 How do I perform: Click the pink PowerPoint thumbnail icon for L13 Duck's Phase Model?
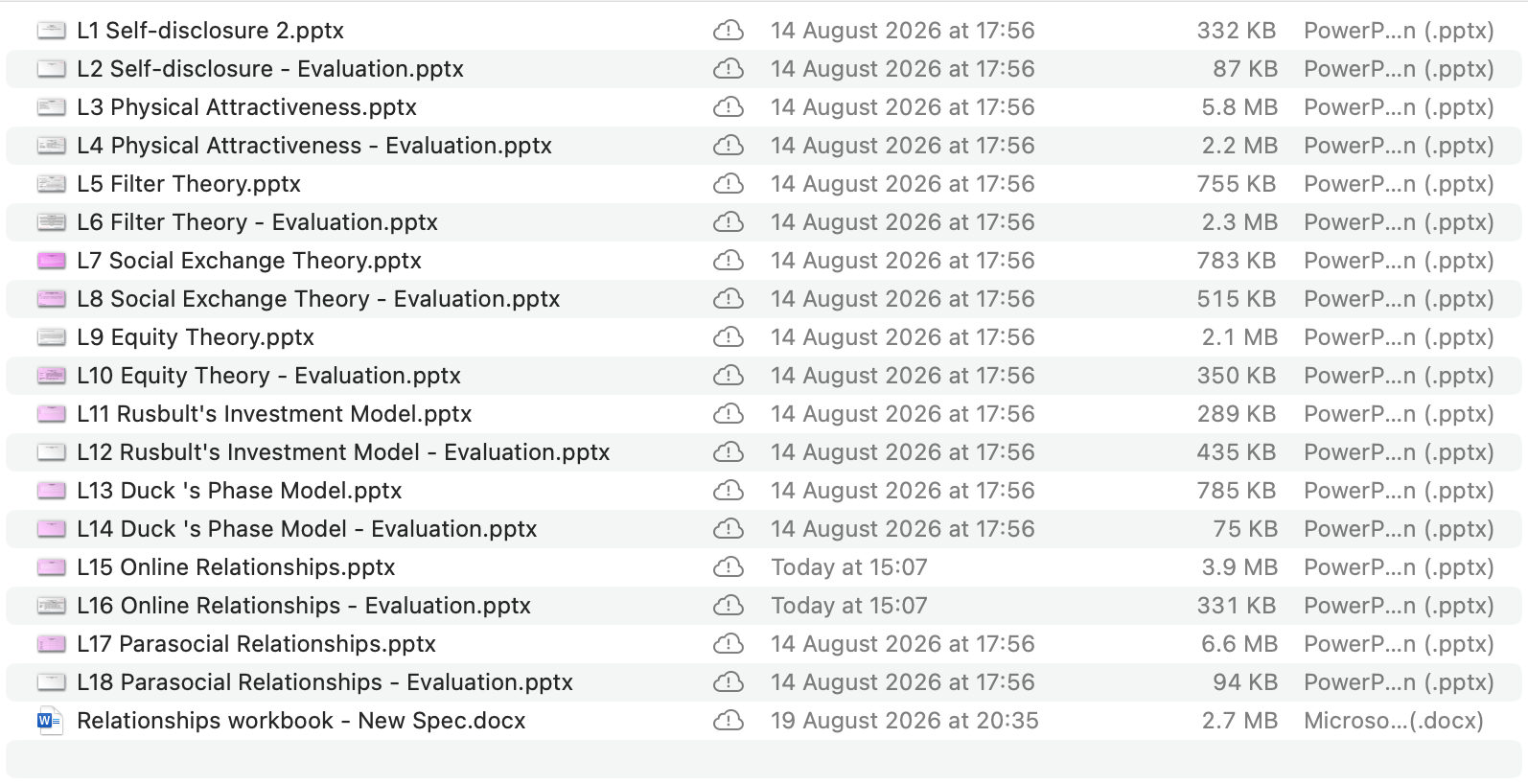51,491
